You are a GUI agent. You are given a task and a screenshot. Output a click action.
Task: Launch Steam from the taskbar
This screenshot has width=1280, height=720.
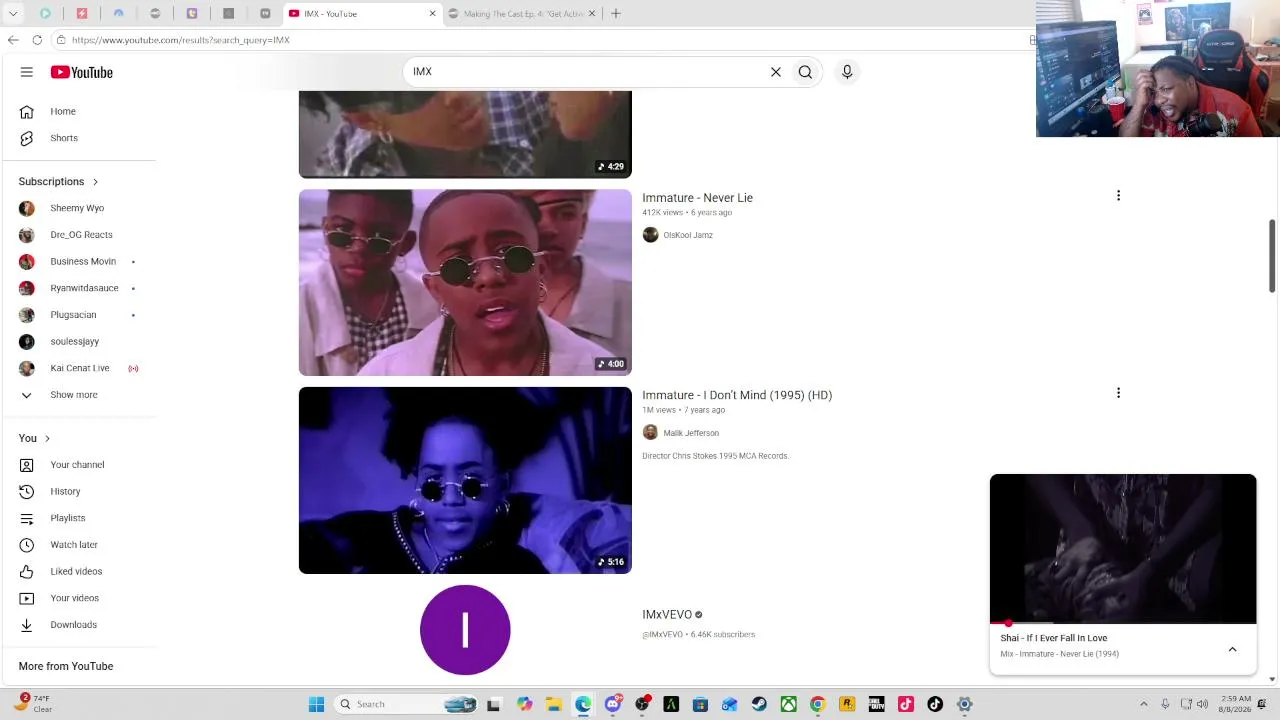[x=759, y=704]
